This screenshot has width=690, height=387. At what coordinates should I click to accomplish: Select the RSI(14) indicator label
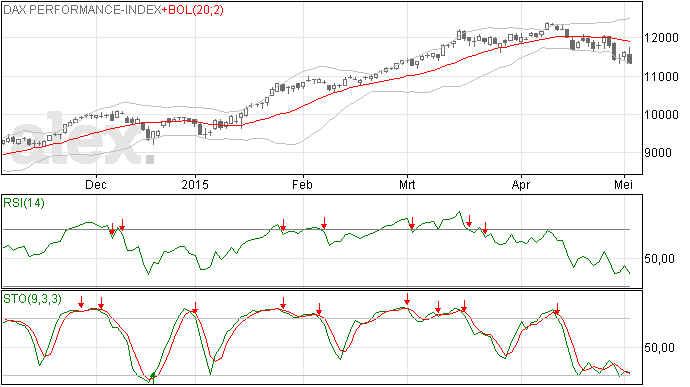pyautogui.click(x=24, y=203)
